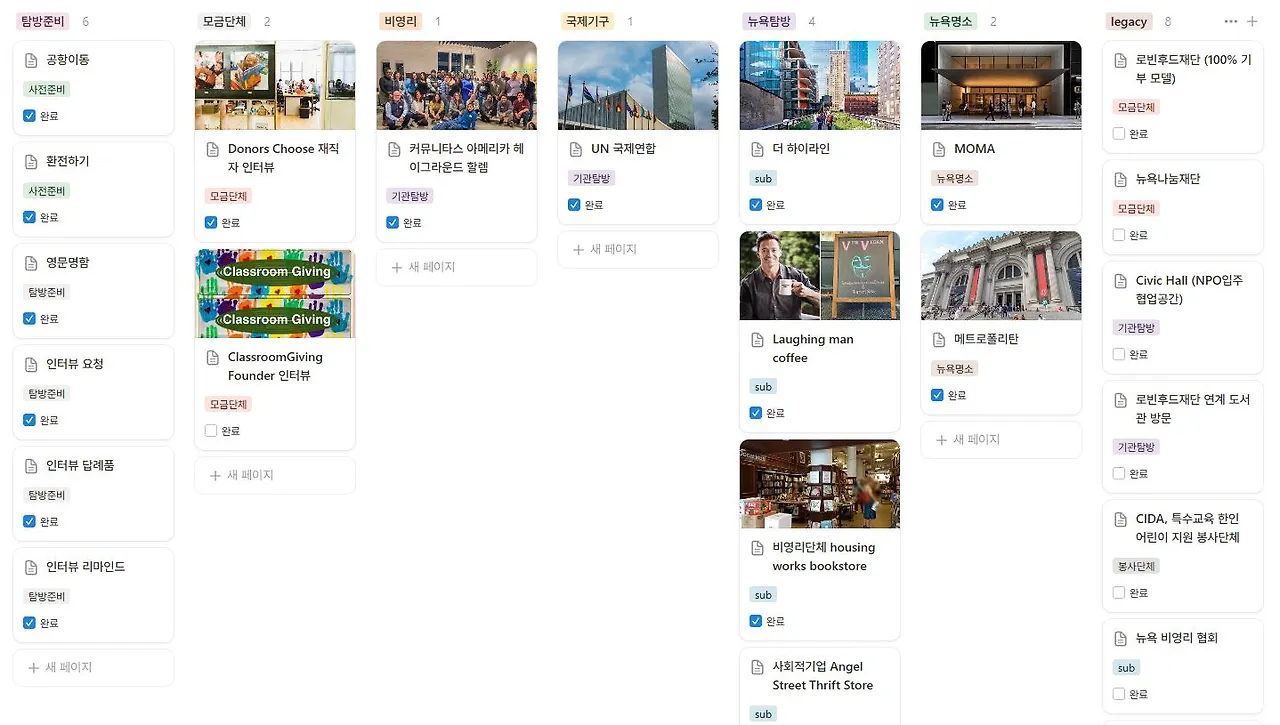The height and width of the screenshot is (725, 1280).
Task: Click the page icon for Donors Choose 재직자 인터뷰
Action: point(212,149)
